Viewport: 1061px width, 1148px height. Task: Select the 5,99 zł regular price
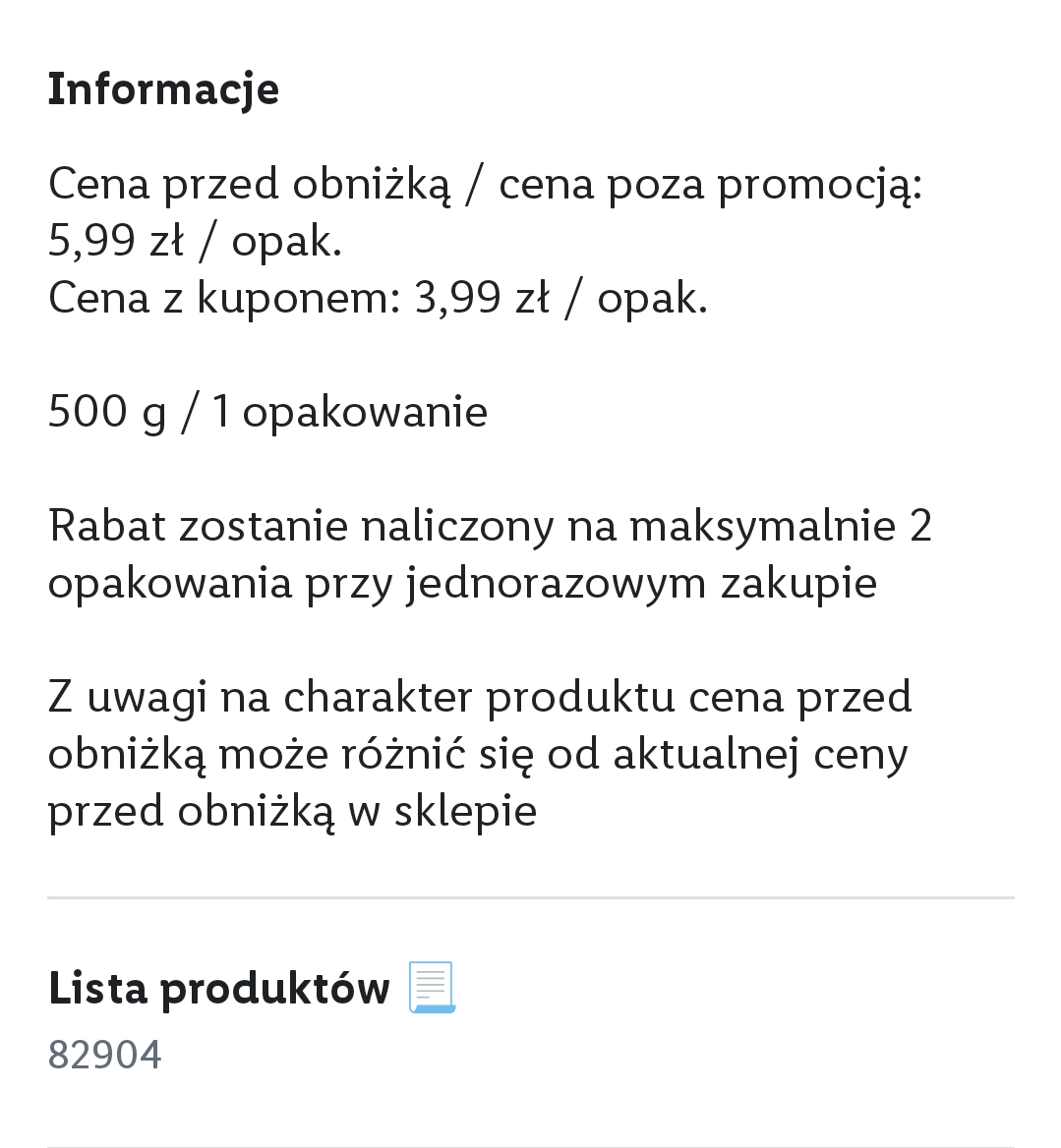click(115, 241)
